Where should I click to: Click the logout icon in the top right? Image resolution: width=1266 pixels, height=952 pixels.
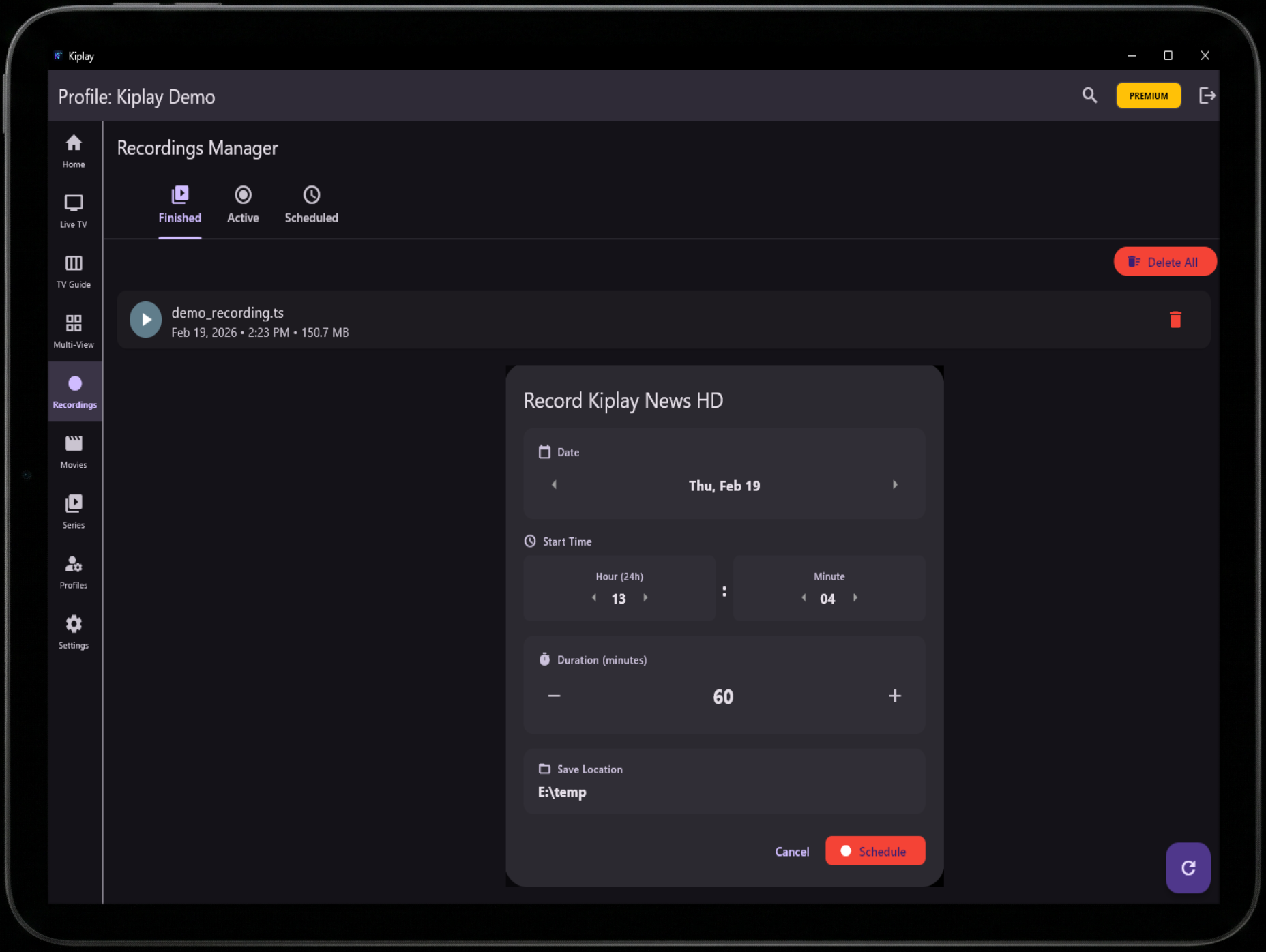pyautogui.click(x=1207, y=96)
